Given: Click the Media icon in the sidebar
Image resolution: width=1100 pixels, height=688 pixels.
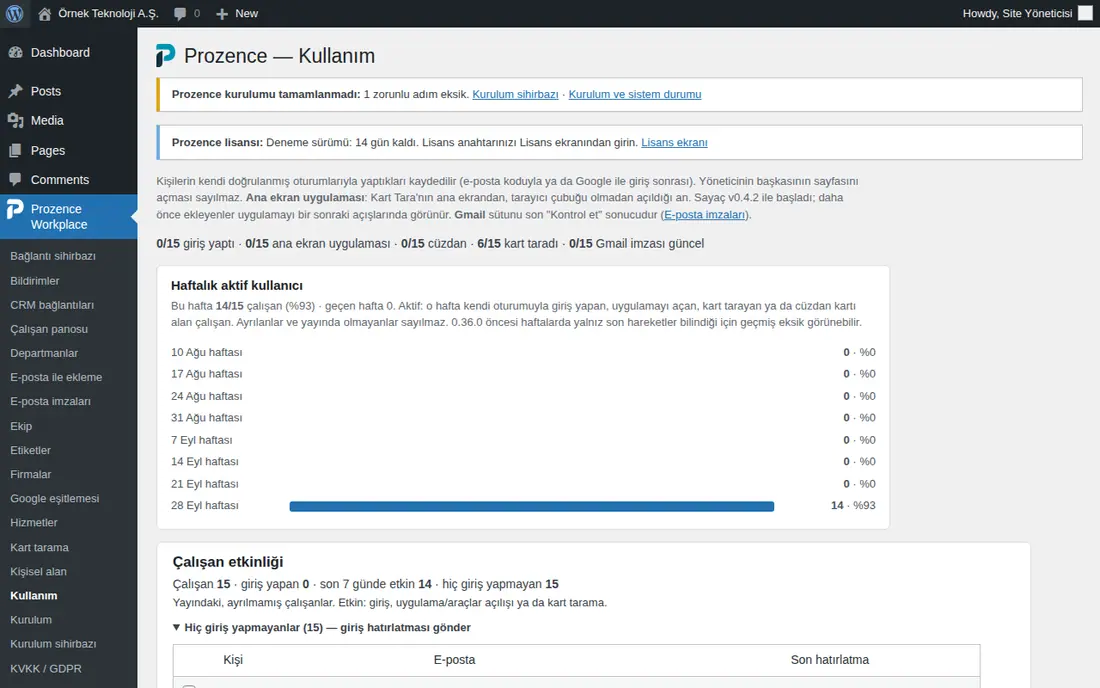Looking at the screenshot, I should 15,121.
